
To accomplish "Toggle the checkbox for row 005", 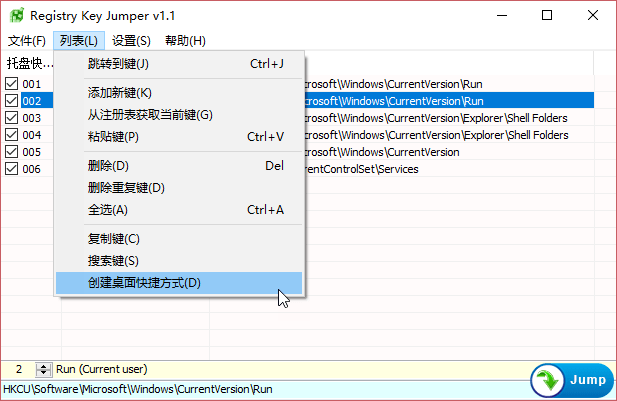I will [x=11, y=151].
